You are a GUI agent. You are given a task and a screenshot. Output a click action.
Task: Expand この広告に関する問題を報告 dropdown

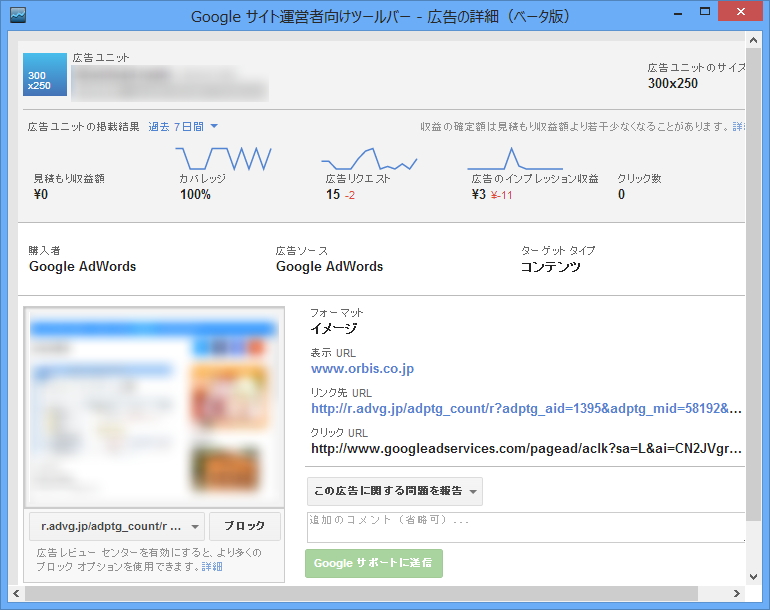tap(395, 491)
